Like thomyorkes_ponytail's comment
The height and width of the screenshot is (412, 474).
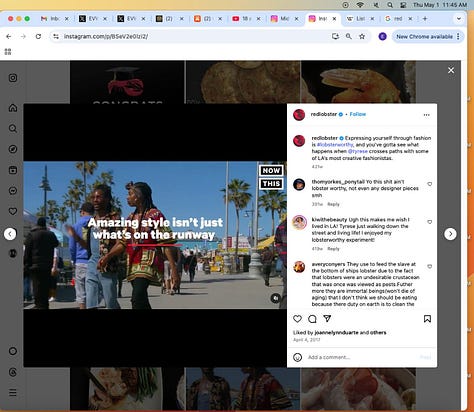(430, 184)
